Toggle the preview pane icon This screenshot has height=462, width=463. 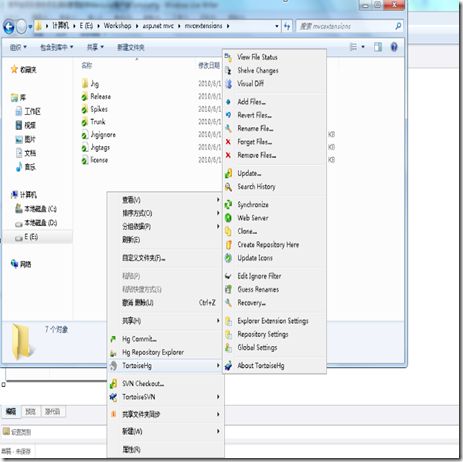pyautogui.click(x=378, y=47)
